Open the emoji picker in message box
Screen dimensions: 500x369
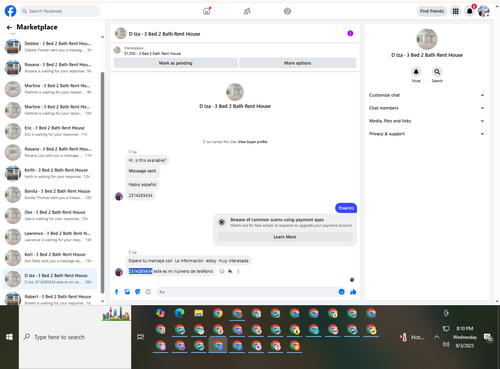pos(341,292)
